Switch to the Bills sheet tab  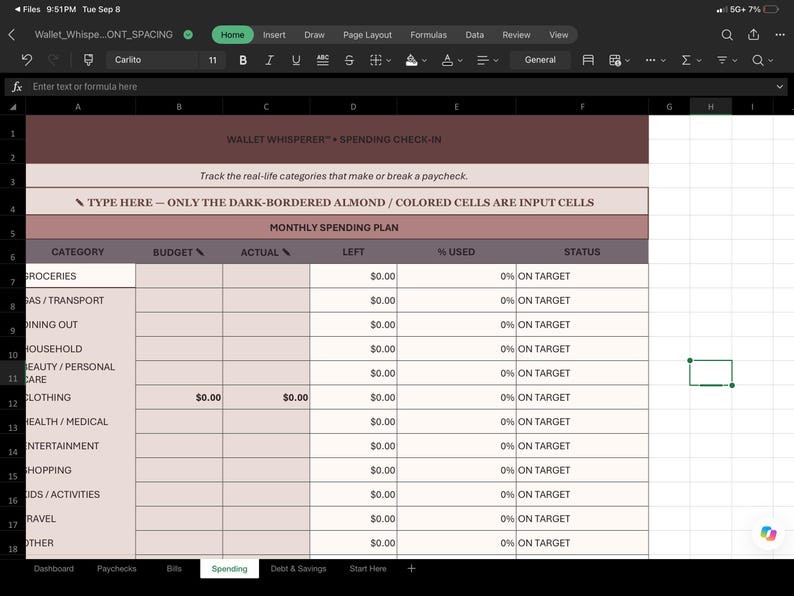(174, 569)
